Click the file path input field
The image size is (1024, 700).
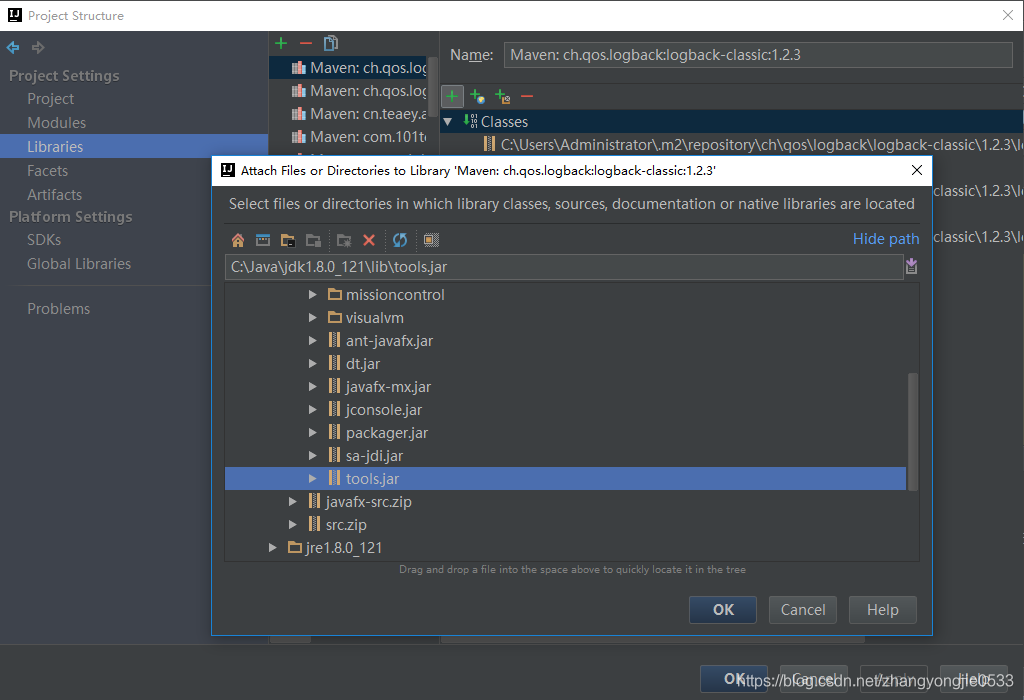[x=564, y=267]
